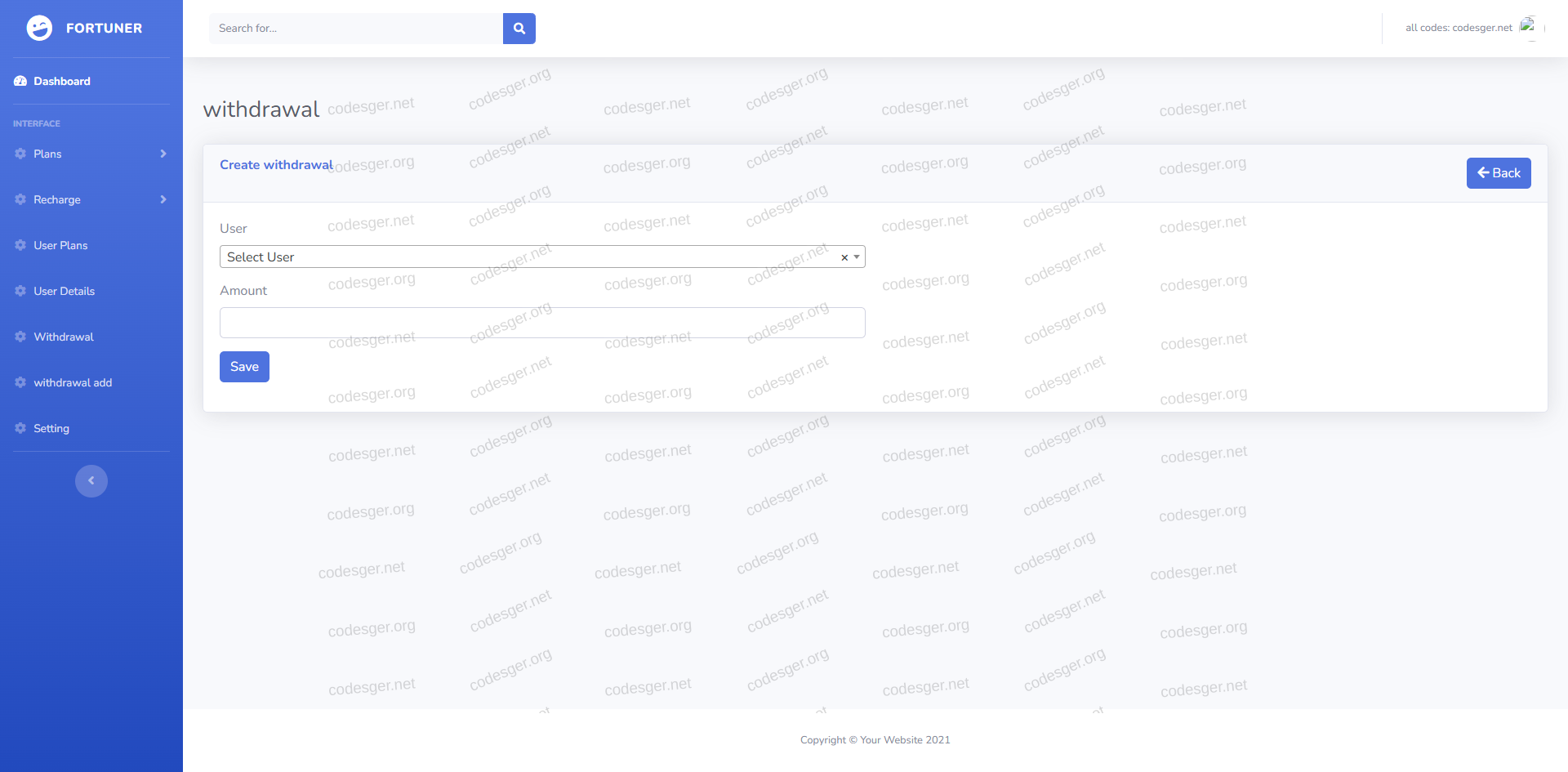Click the magnifier search button
Screen dimensions: 1568x772
click(519, 29)
